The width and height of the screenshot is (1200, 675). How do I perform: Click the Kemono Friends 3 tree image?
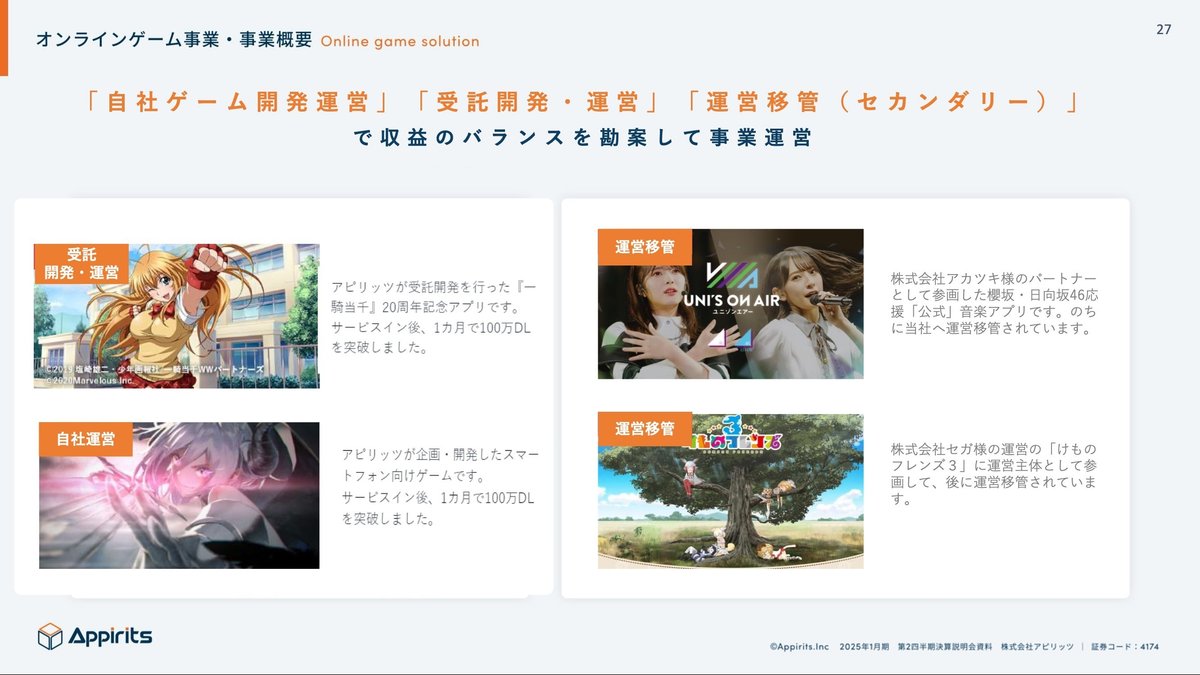tap(730, 491)
